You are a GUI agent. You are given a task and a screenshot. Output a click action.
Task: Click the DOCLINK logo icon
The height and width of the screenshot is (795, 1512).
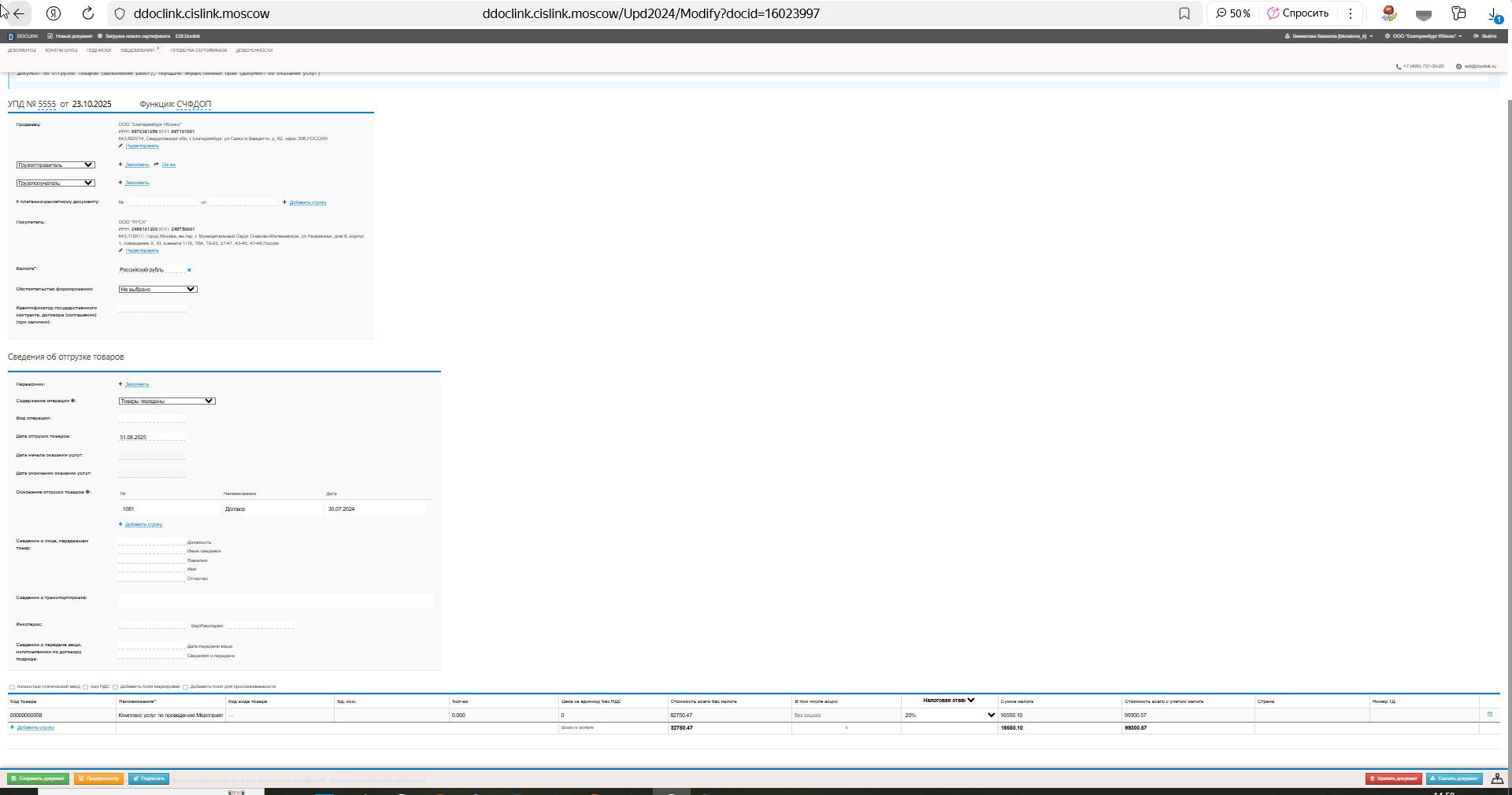[11, 36]
